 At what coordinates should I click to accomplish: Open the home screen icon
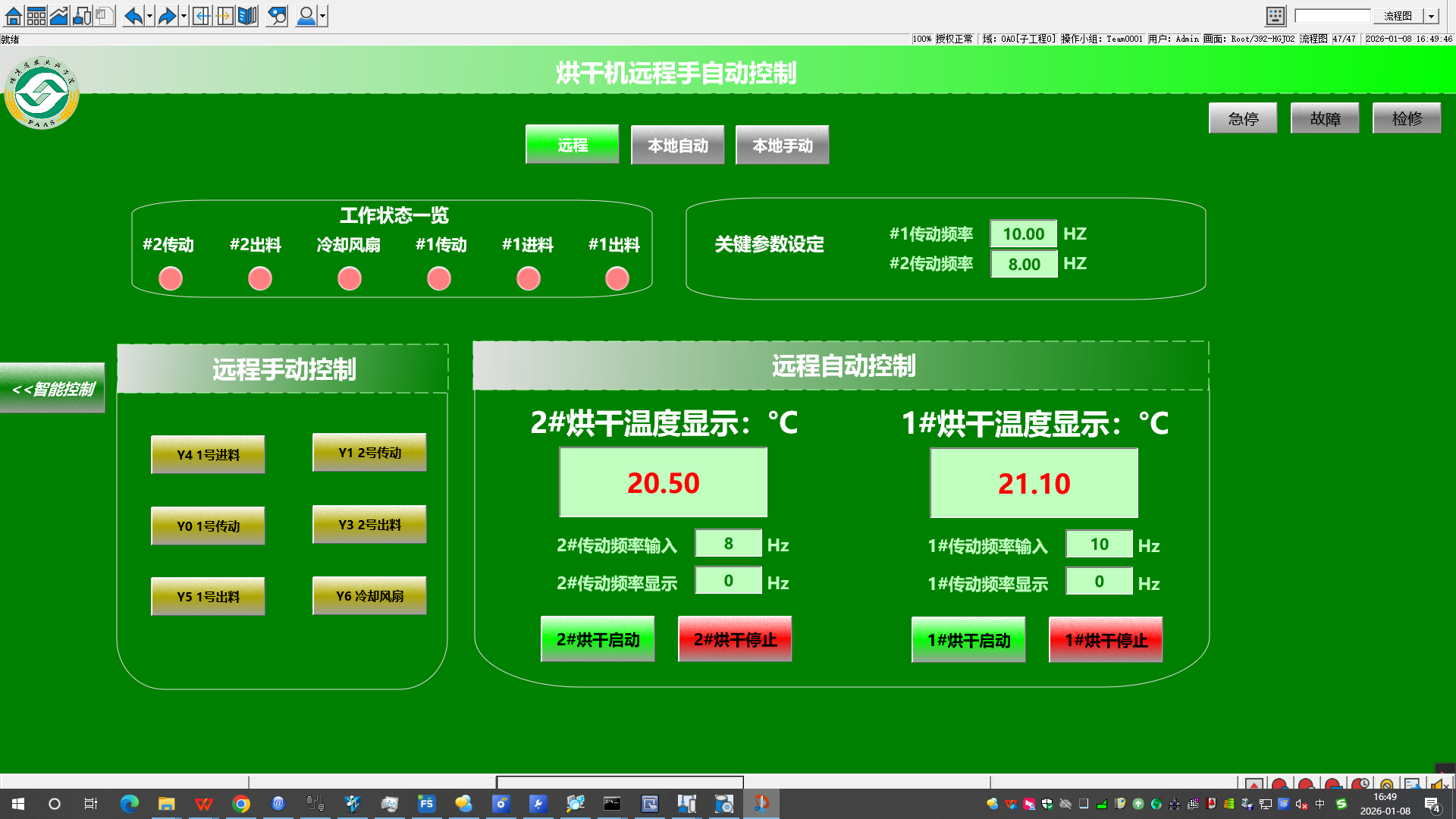click(x=13, y=15)
